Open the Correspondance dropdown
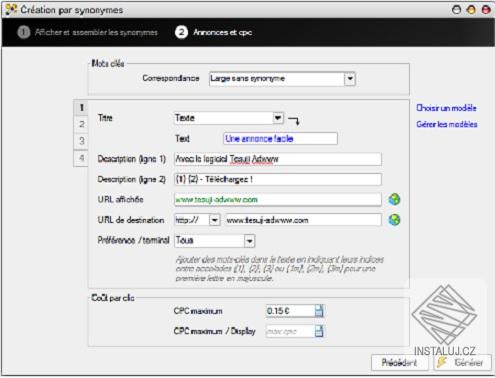This screenshot has width=495, height=378. pos(282,79)
